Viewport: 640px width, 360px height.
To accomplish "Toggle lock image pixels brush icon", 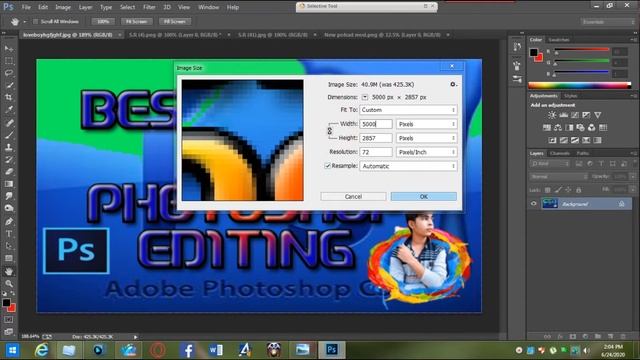I will [x=558, y=190].
